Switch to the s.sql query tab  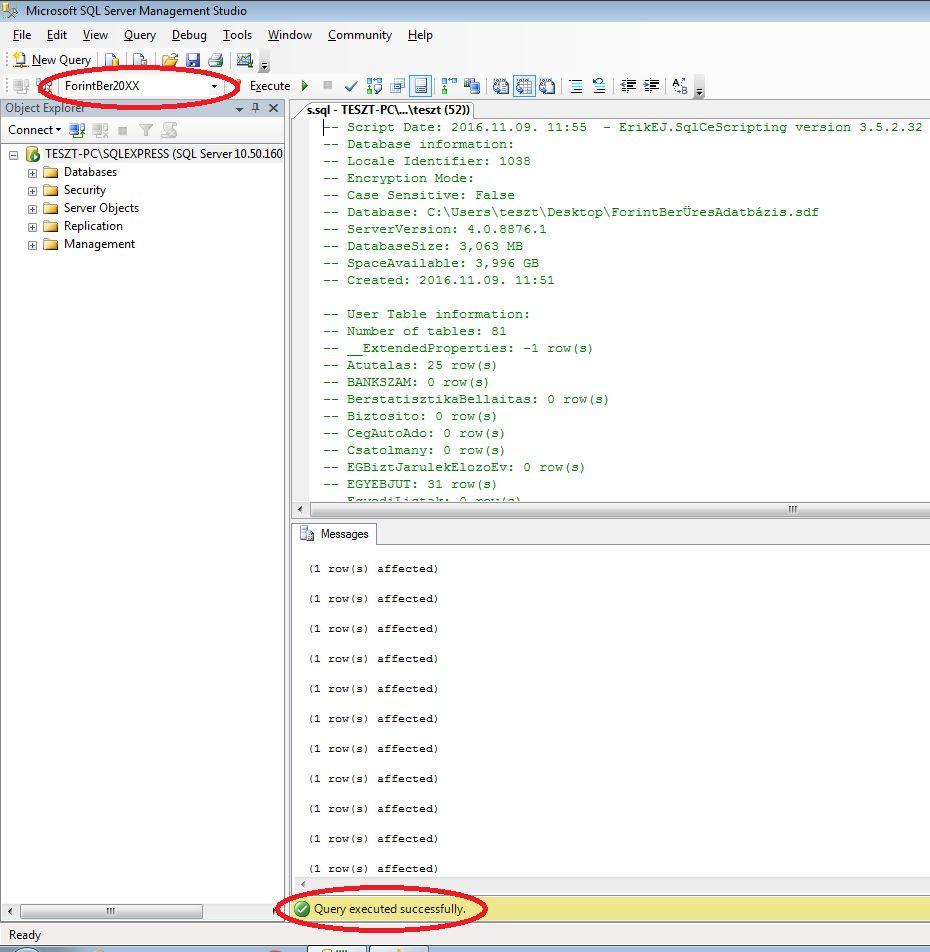[x=387, y=110]
